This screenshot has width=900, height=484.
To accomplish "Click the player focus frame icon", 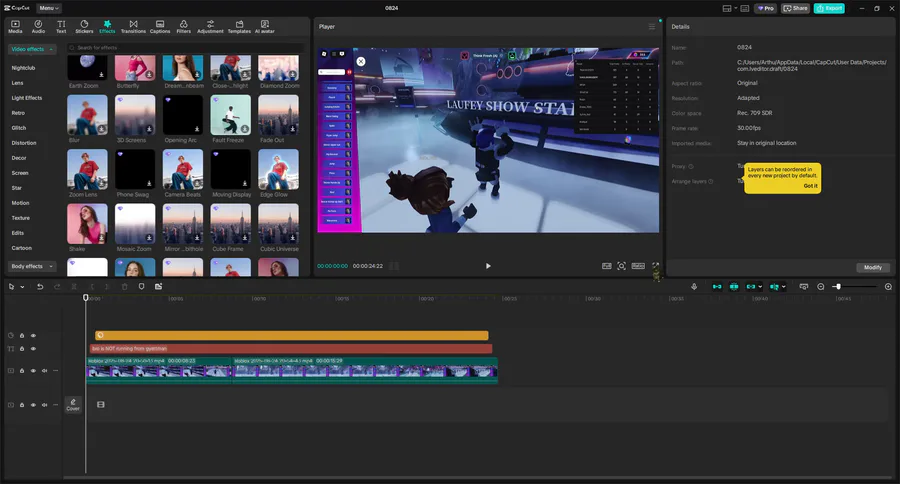I will (x=622, y=266).
